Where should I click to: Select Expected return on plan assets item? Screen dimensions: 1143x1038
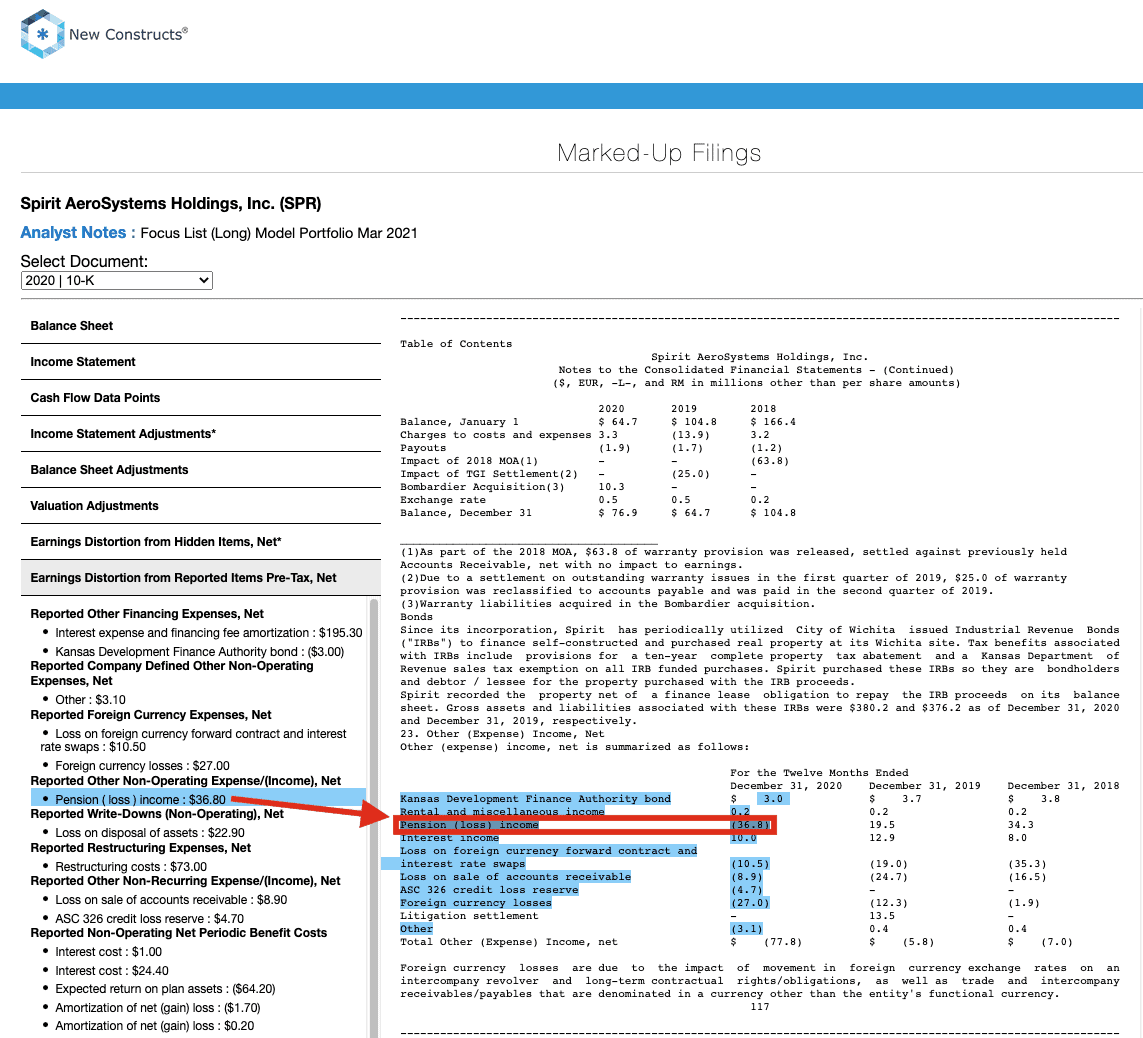(165, 989)
